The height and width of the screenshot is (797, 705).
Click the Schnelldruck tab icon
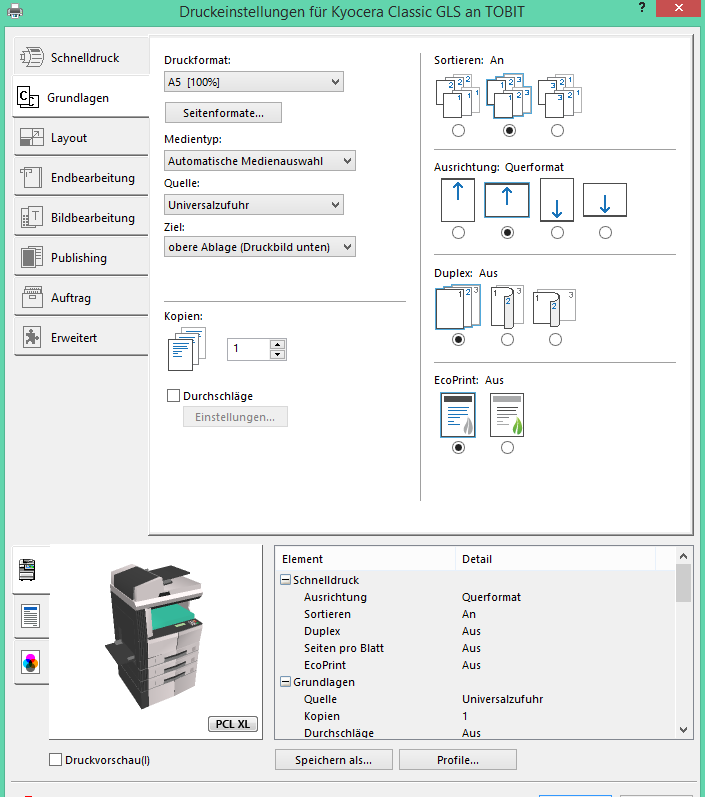[x=32, y=57]
